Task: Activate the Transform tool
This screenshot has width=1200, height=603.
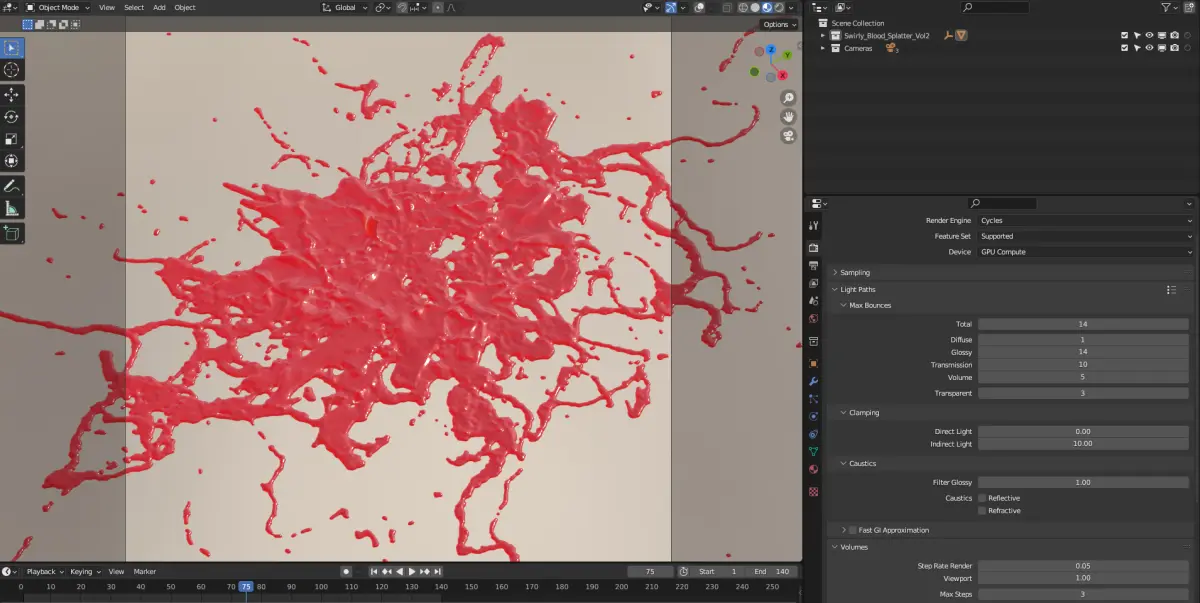Action: 12,161
